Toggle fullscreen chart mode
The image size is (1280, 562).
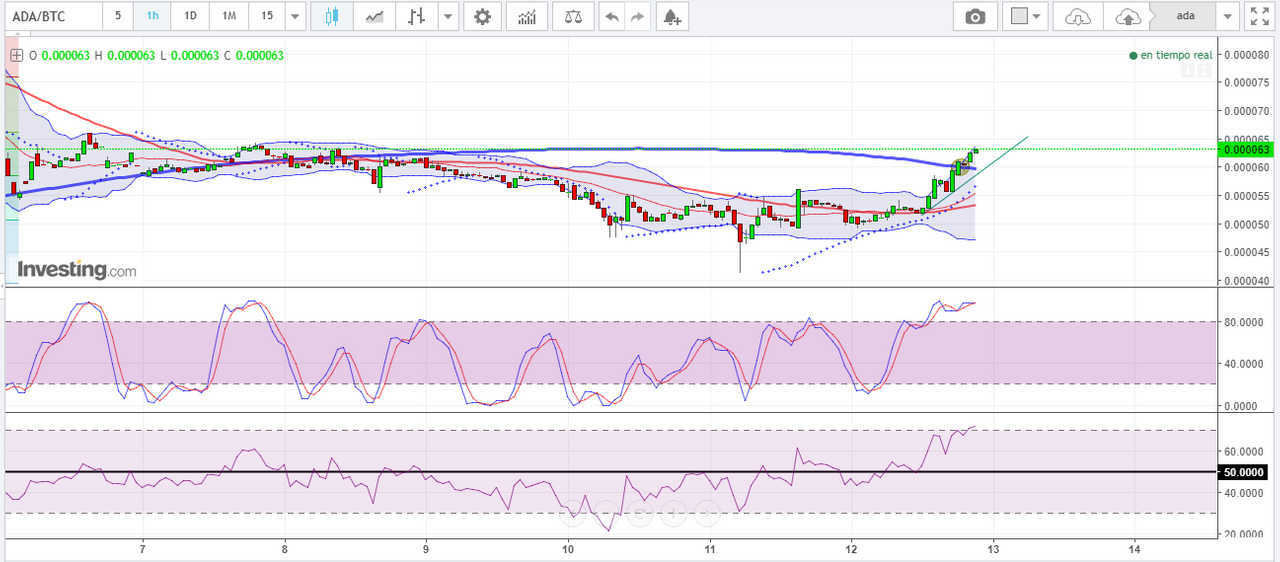pyautogui.click(x=1260, y=16)
